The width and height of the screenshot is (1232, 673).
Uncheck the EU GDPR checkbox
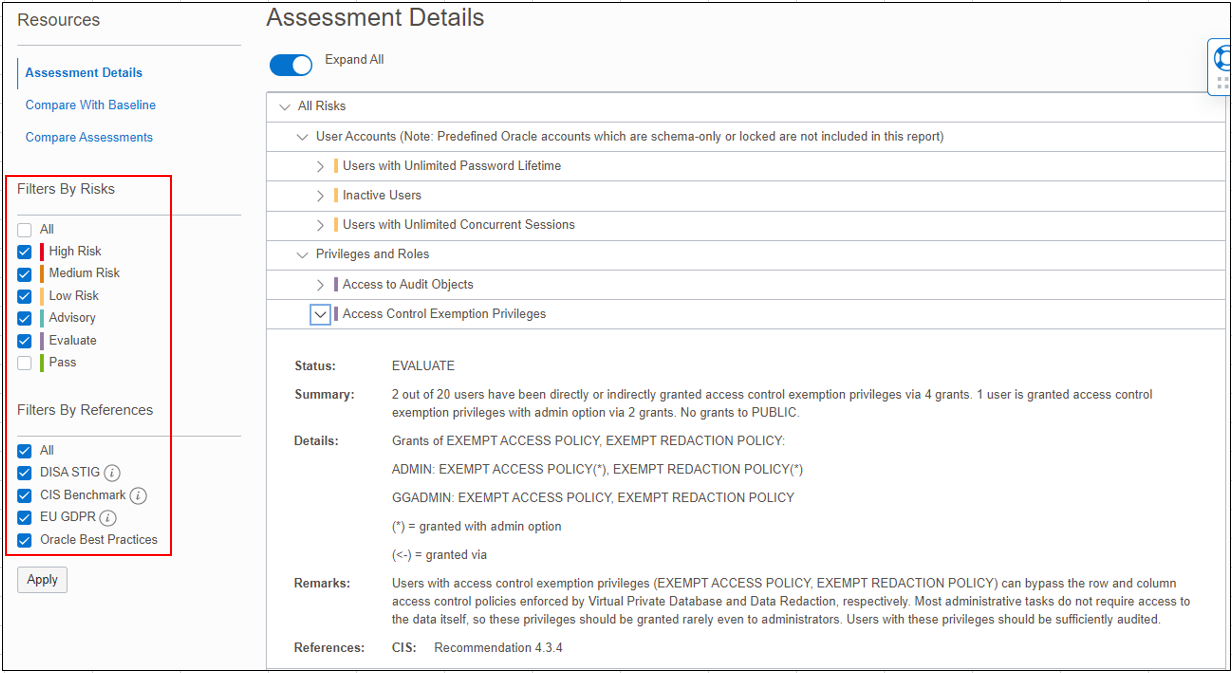25,518
